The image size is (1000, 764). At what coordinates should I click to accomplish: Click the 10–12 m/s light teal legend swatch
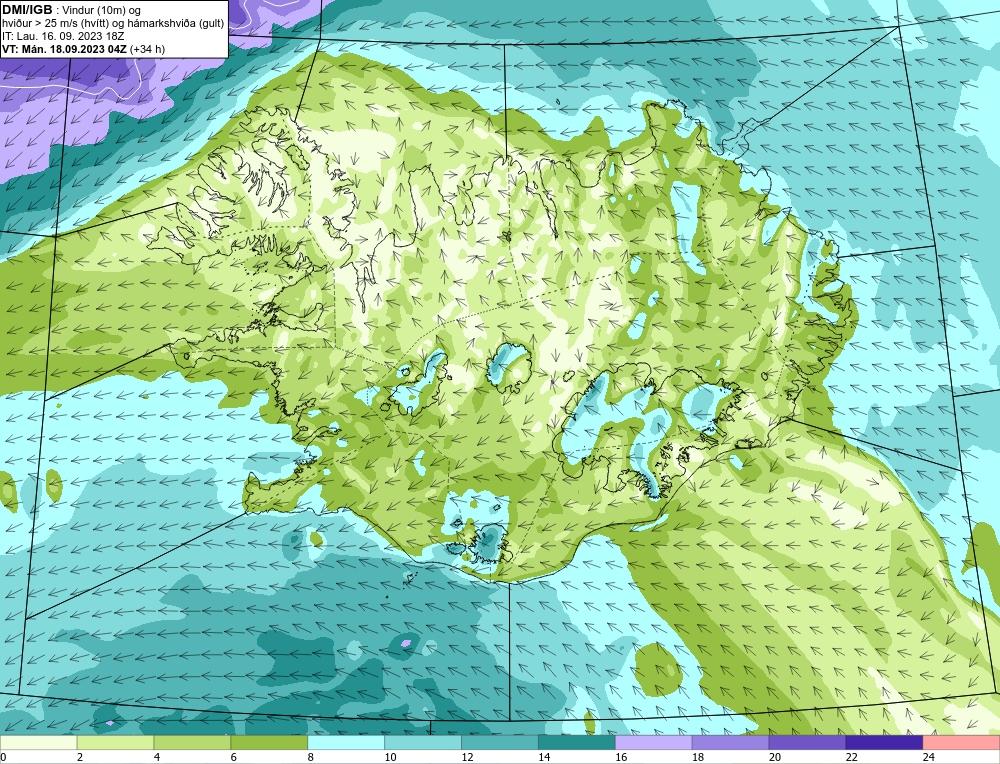click(423, 743)
